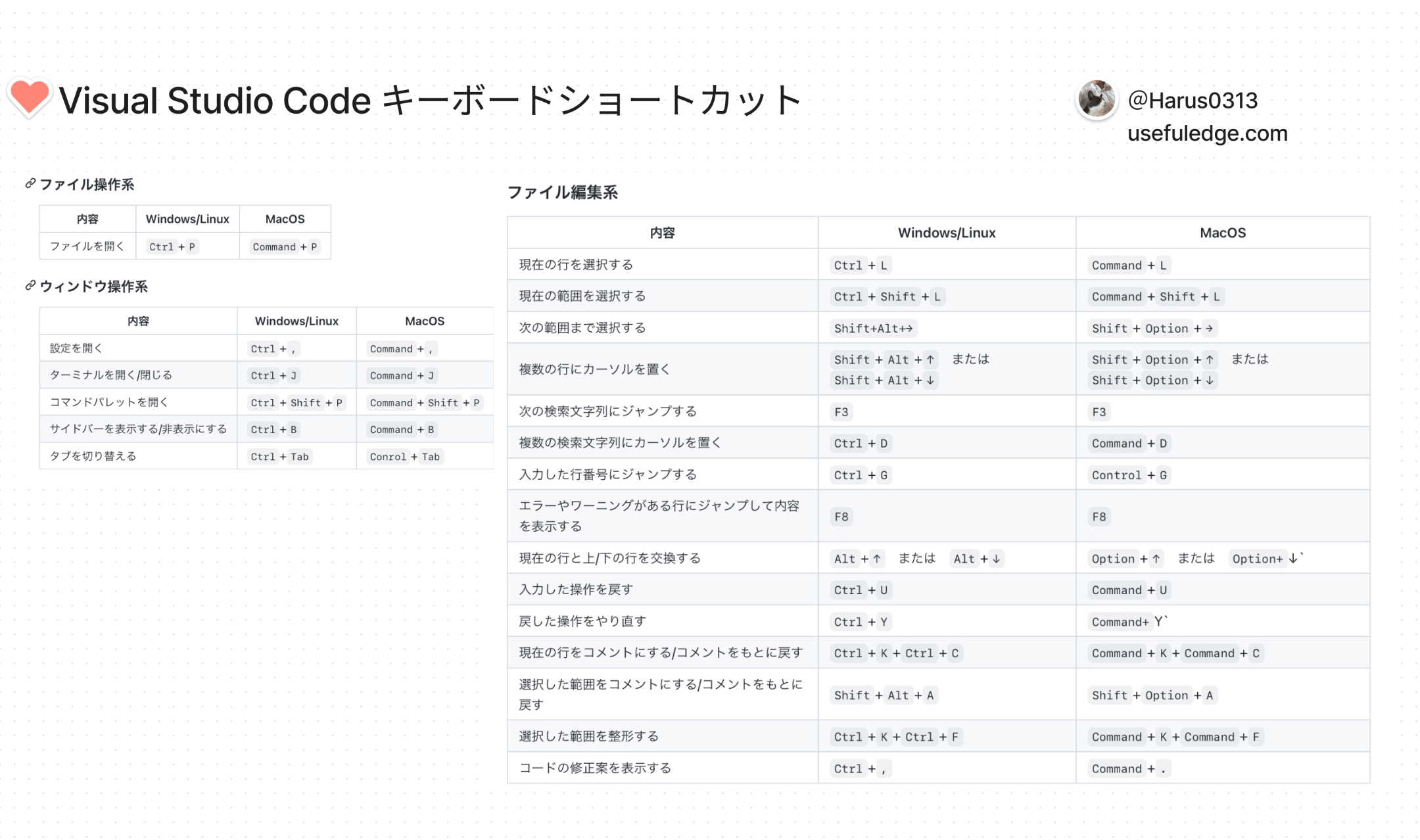
Task: Select the Command + P badge in MacOS column
Action: pos(285,246)
